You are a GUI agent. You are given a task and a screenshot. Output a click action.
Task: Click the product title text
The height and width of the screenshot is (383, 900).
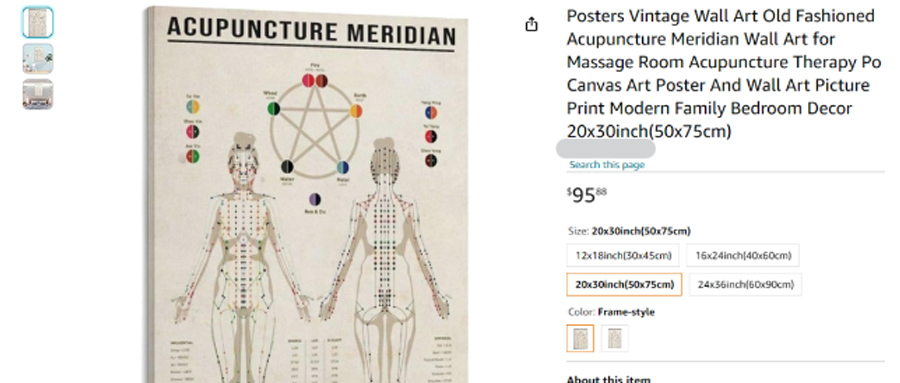pos(724,73)
